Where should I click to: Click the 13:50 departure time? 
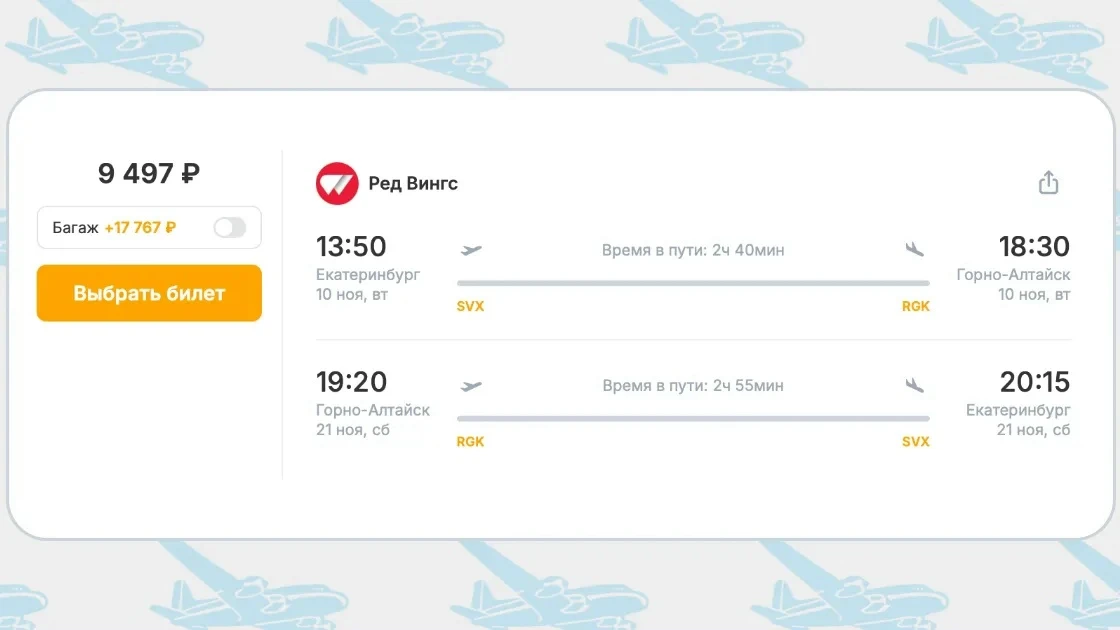(x=351, y=246)
